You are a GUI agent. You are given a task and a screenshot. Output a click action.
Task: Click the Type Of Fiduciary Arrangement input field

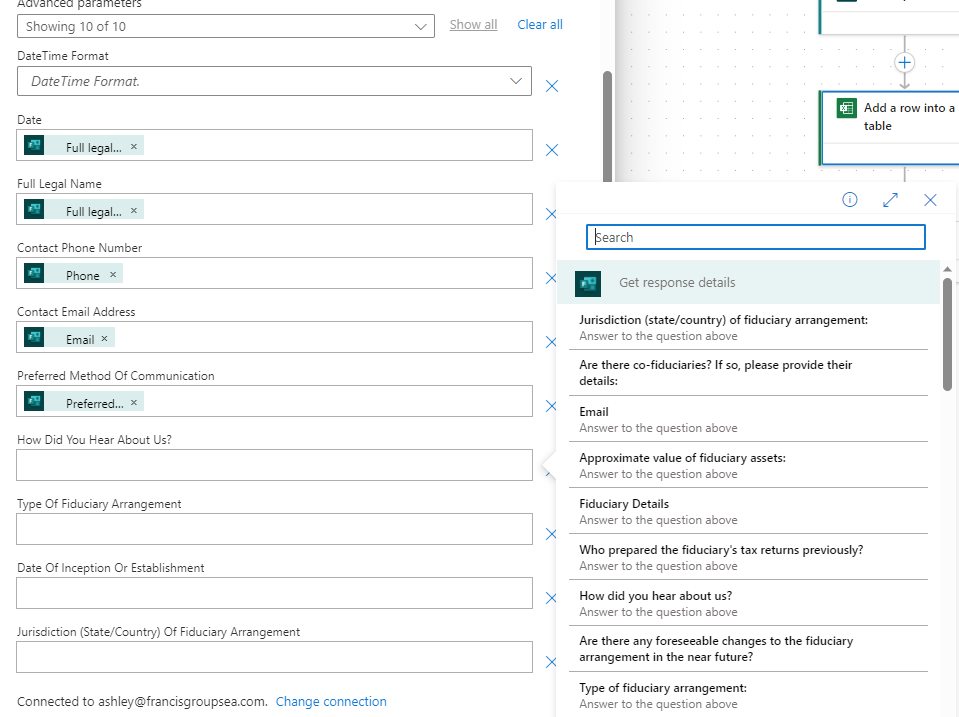[274, 529]
